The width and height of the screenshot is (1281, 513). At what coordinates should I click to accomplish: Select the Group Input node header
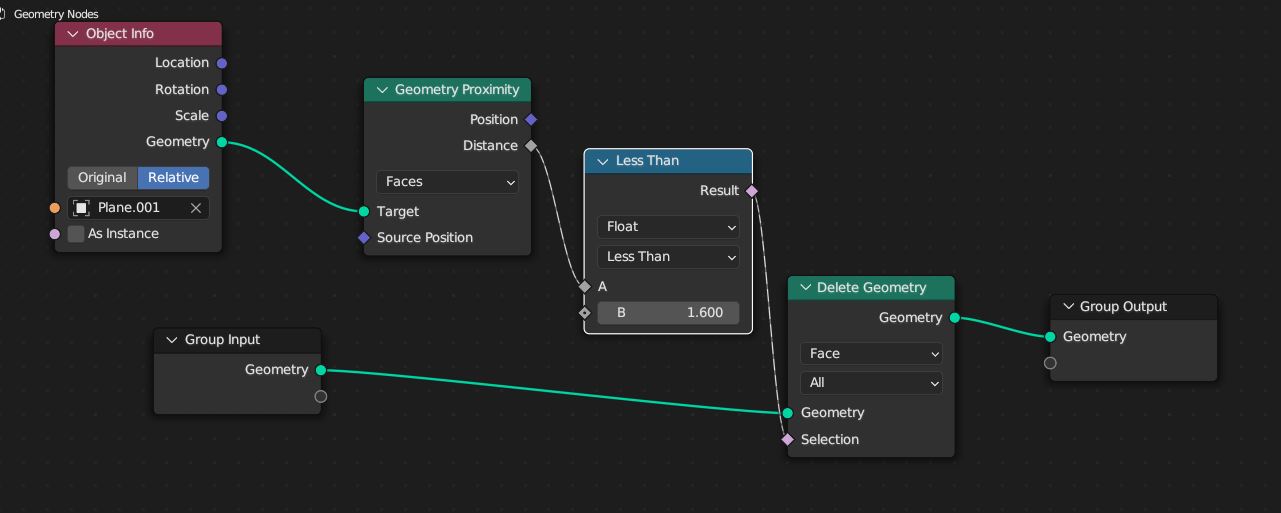pos(238,340)
